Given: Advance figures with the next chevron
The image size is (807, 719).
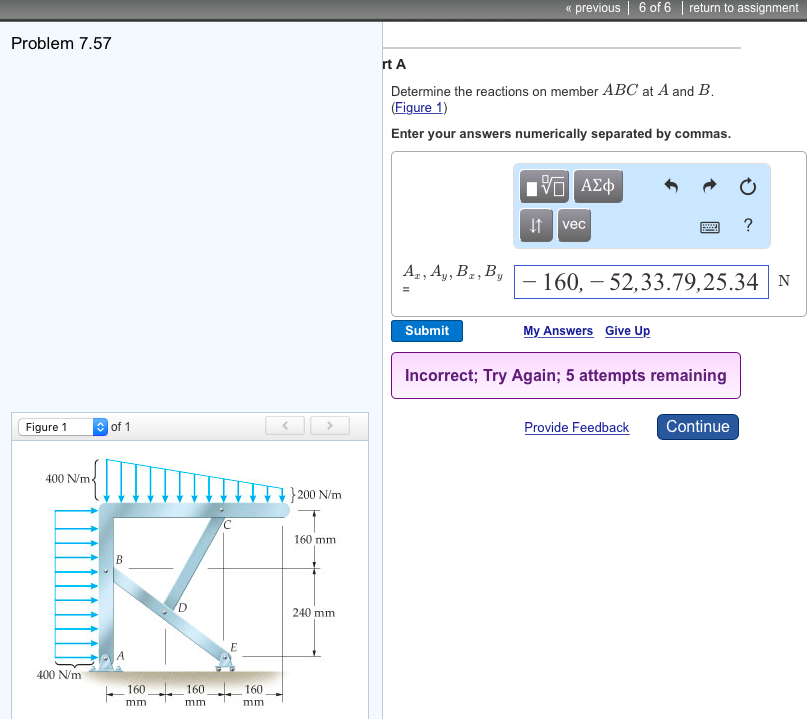Looking at the screenshot, I should tap(329, 425).
